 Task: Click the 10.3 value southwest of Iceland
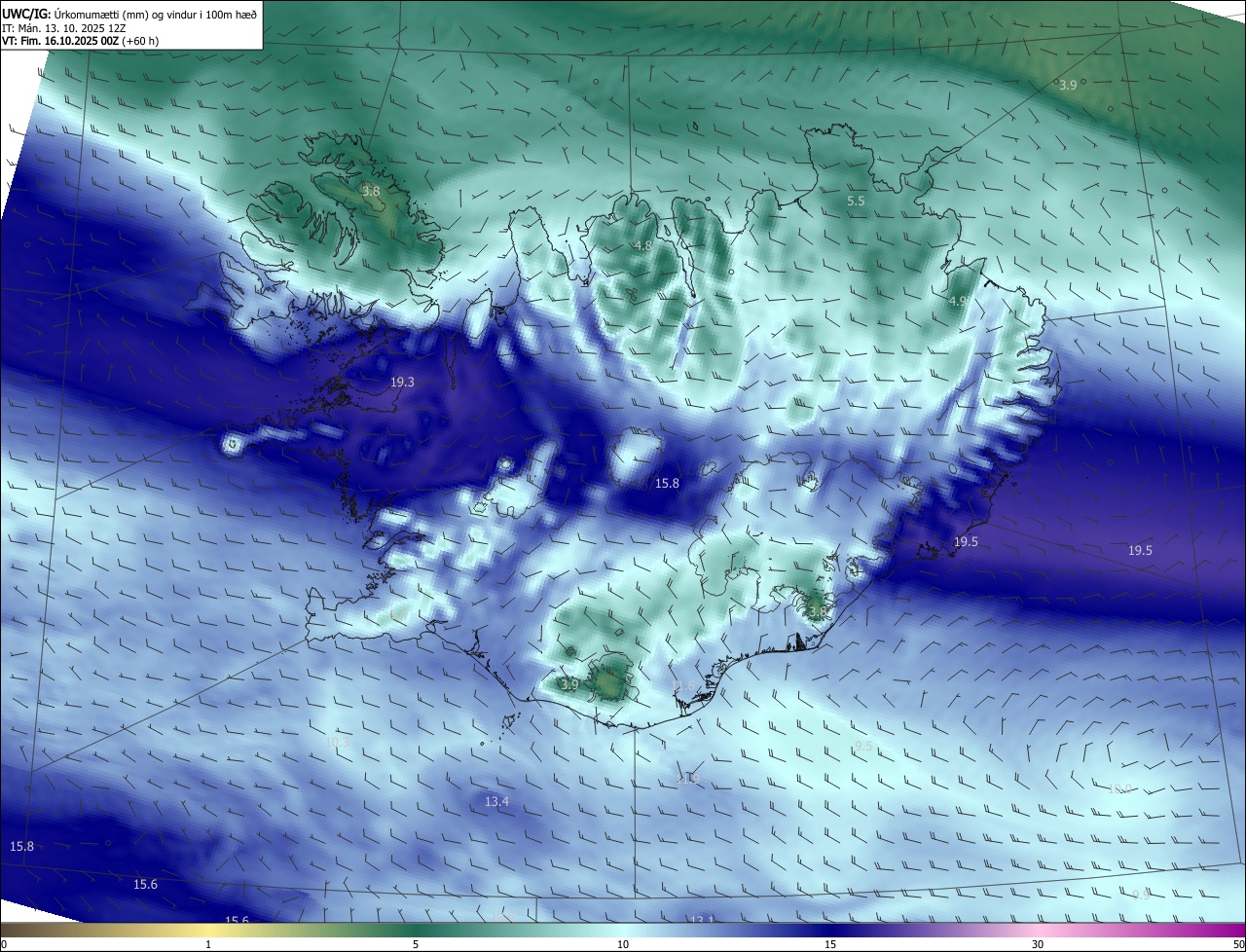[x=337, y=742]
